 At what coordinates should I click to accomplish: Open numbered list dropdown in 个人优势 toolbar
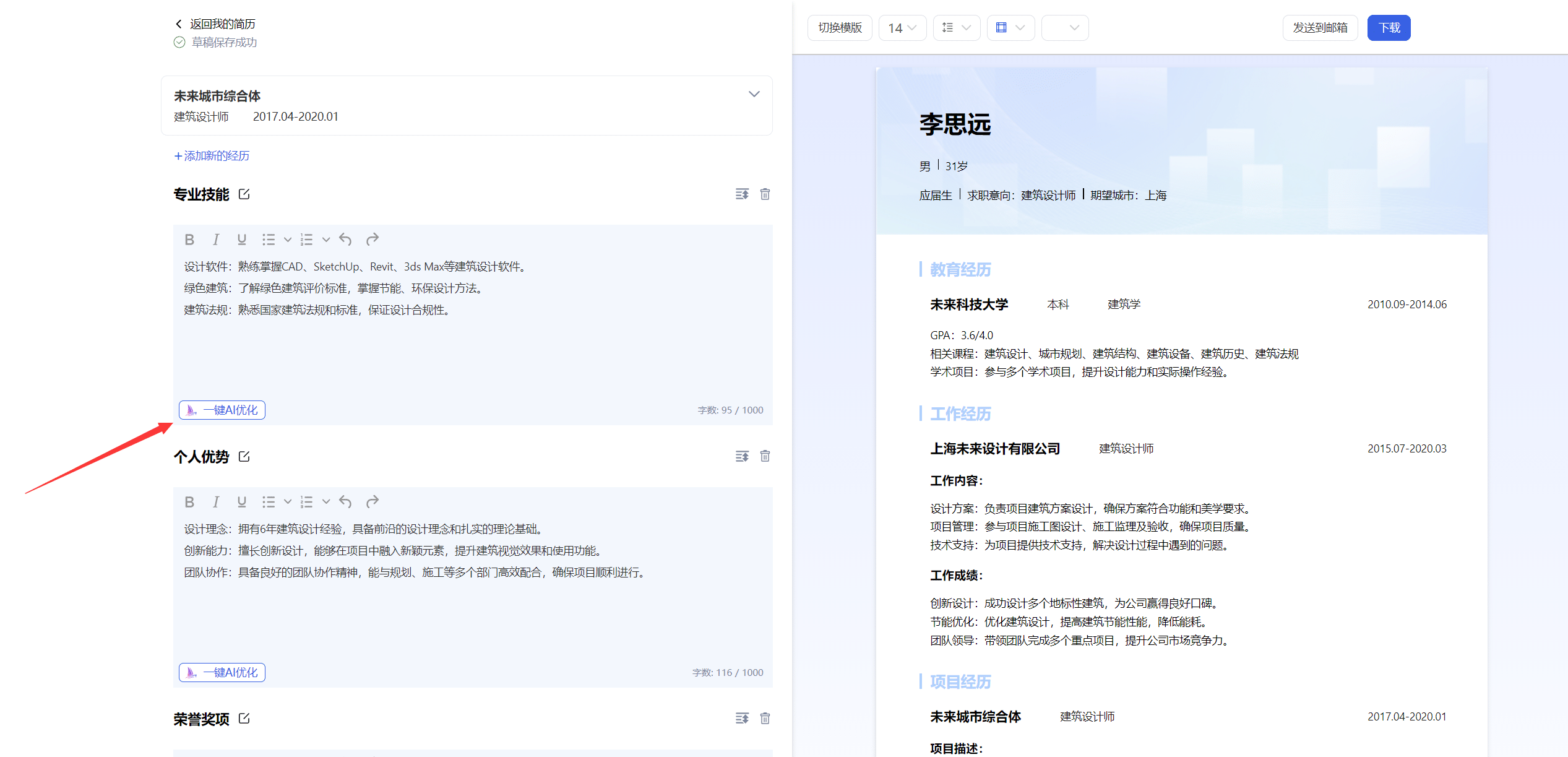click(x=326, y=502)
